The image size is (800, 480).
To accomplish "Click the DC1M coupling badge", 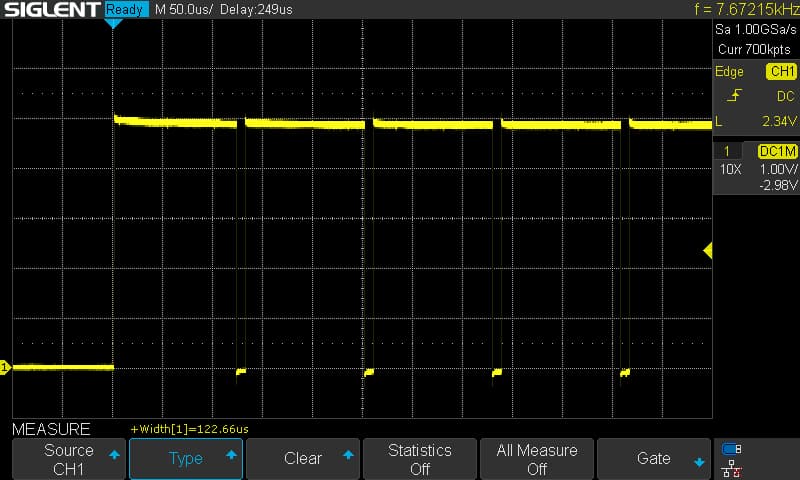I will (x=778, y=151).
